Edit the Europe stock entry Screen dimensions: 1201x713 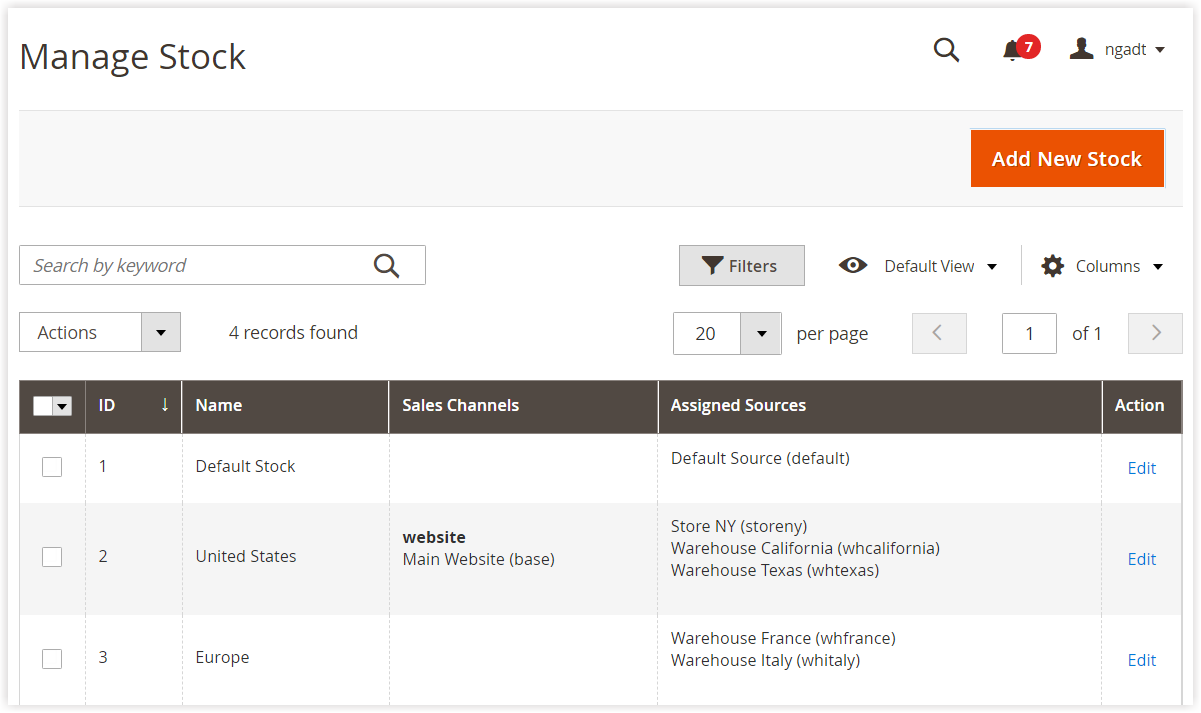pos(1141,659)
